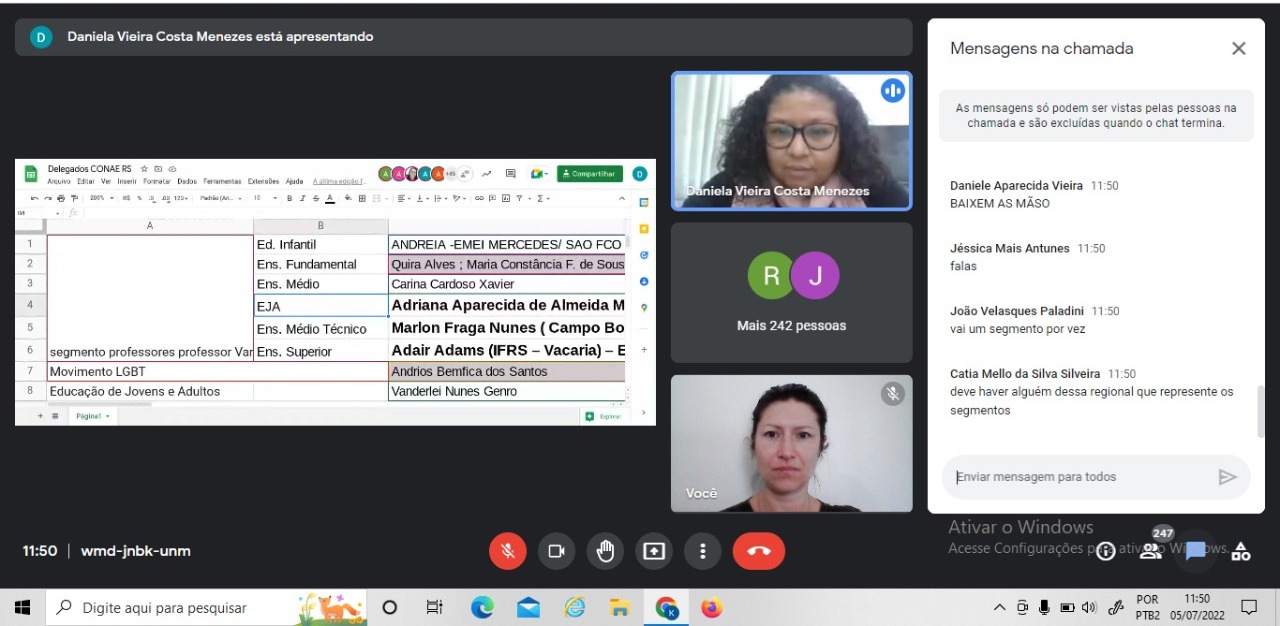This screenshot has height=626, width=1280.
Task: Click the chat messages scrollbar
Action: [x=1260, y=410]
